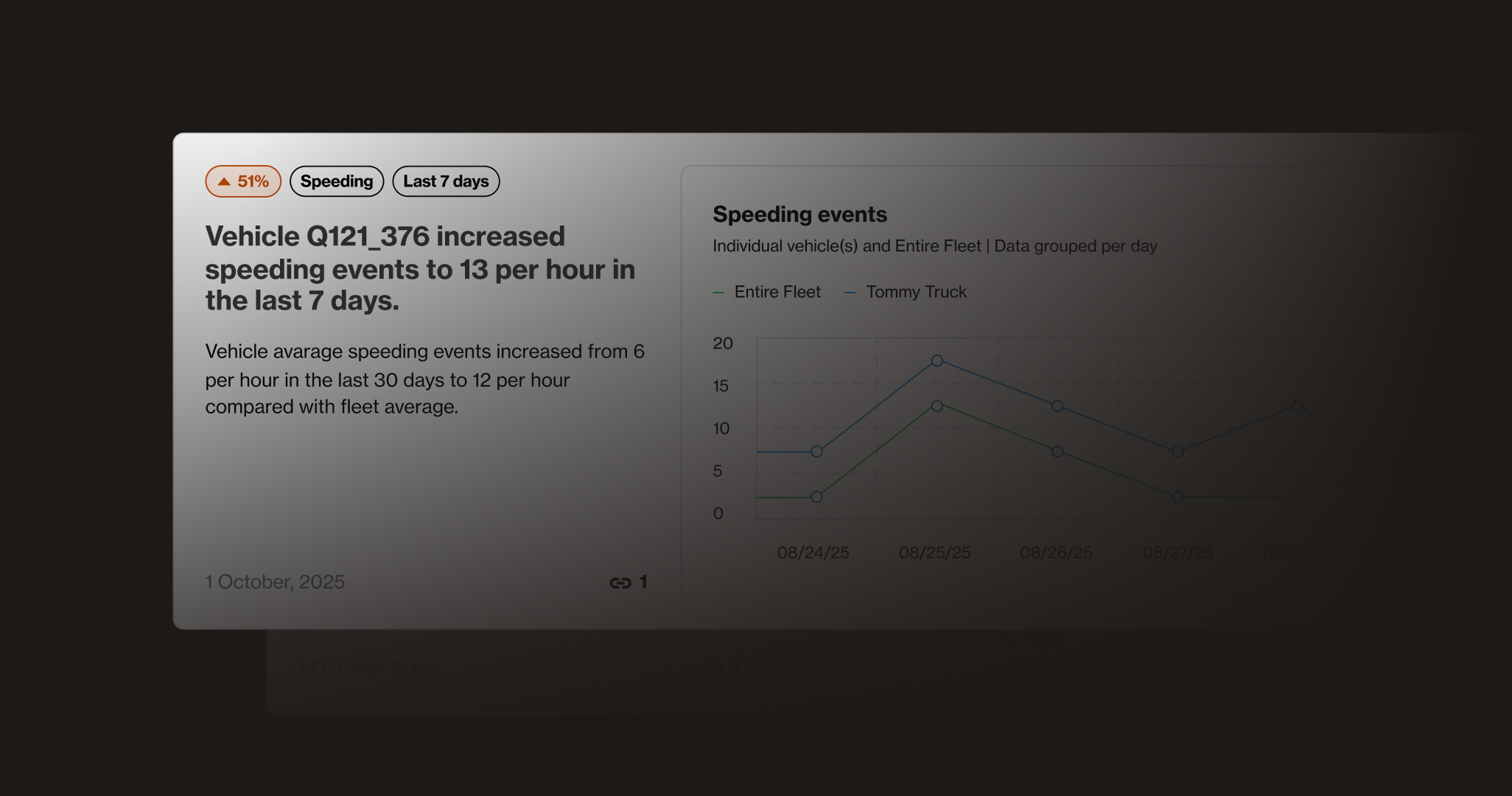Click the first Tommy Truck data point

[x=816, y=452]
